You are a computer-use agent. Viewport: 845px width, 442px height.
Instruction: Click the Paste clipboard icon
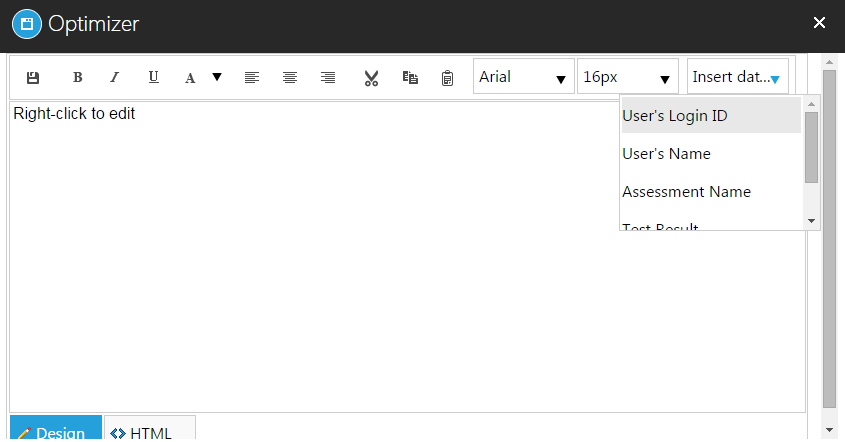click(447, 78)
